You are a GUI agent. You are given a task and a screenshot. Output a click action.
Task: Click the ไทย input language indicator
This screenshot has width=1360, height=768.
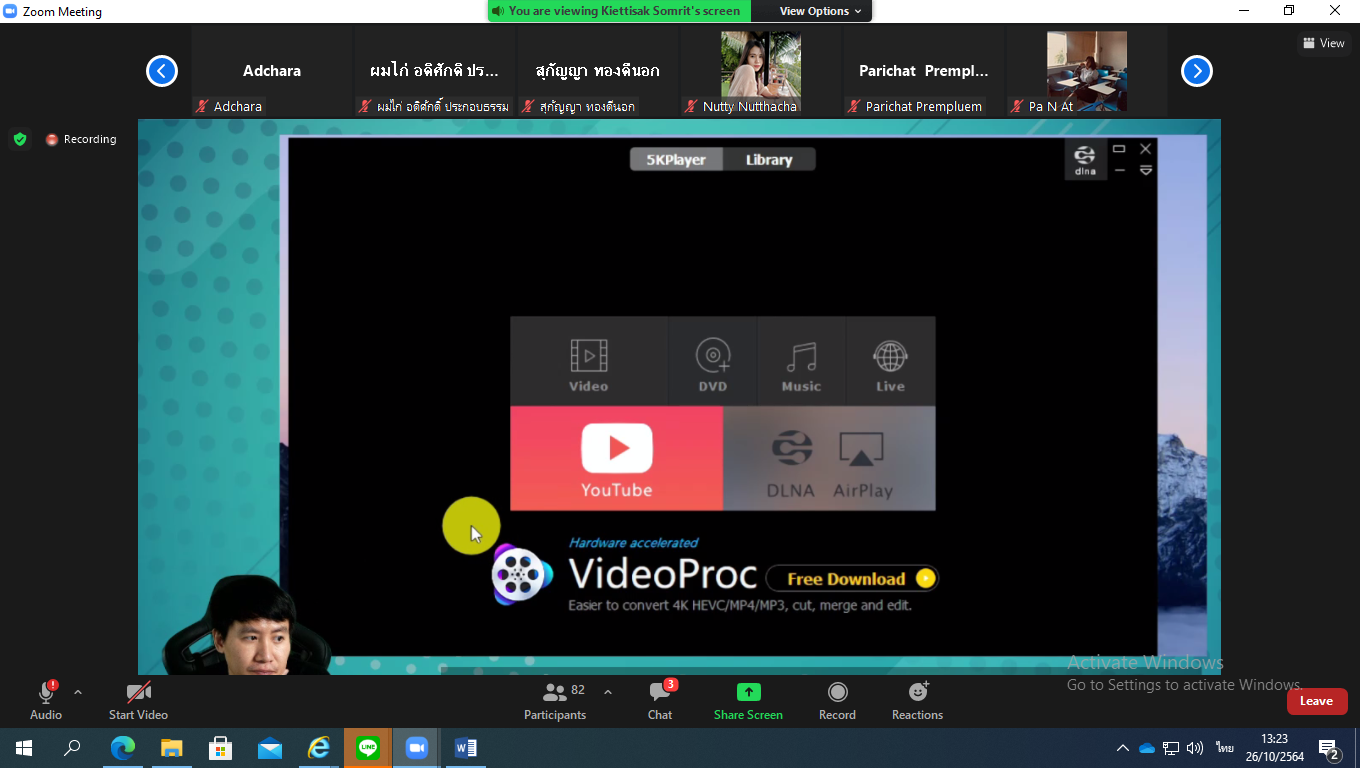tap(1224, 748)
